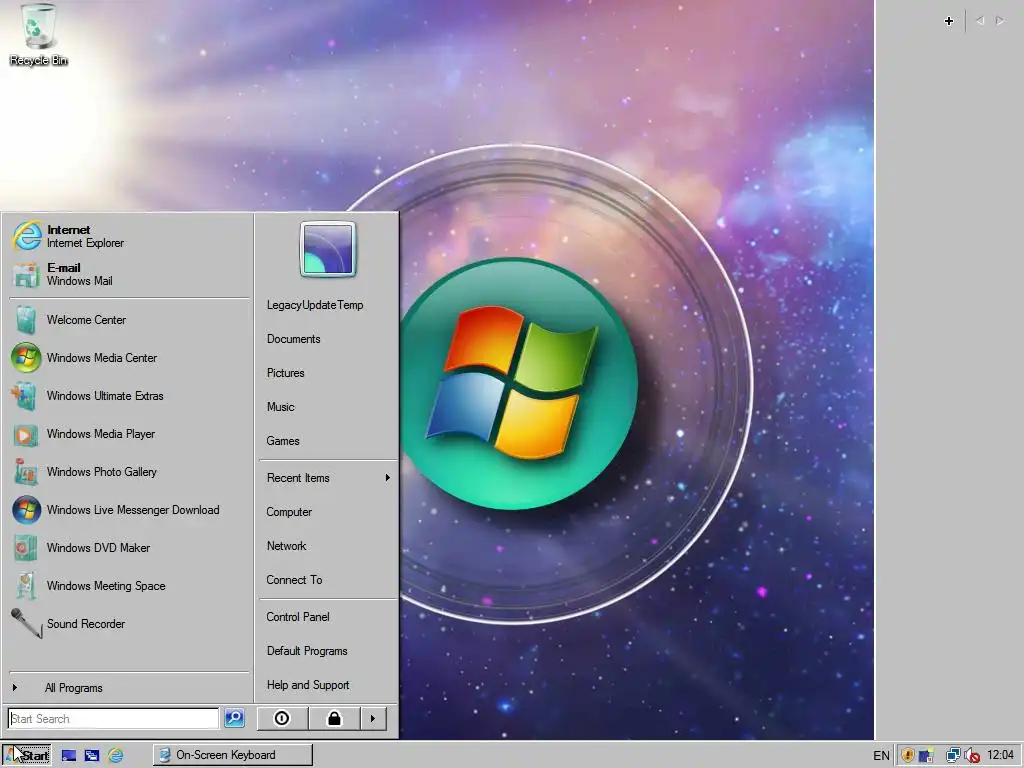Open EN language bar indicator
The height and width of the screenshot is (768, 1024).
click(x=882, y=756)
